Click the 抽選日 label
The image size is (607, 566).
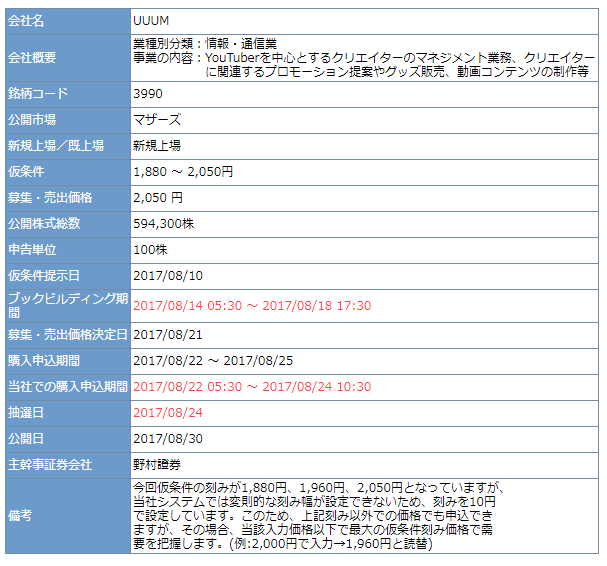26,413
